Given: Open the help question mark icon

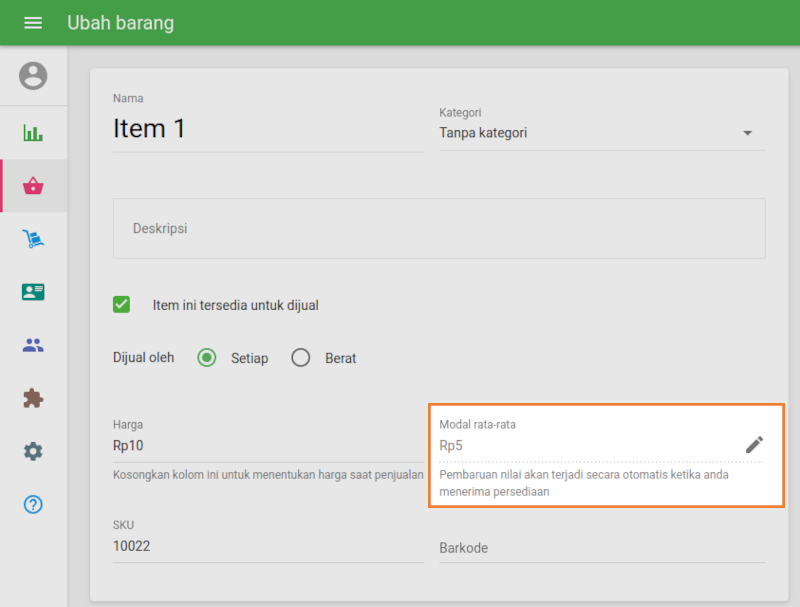Looking at the screenshot, I should pyautogui.click(x=33, y=504).
